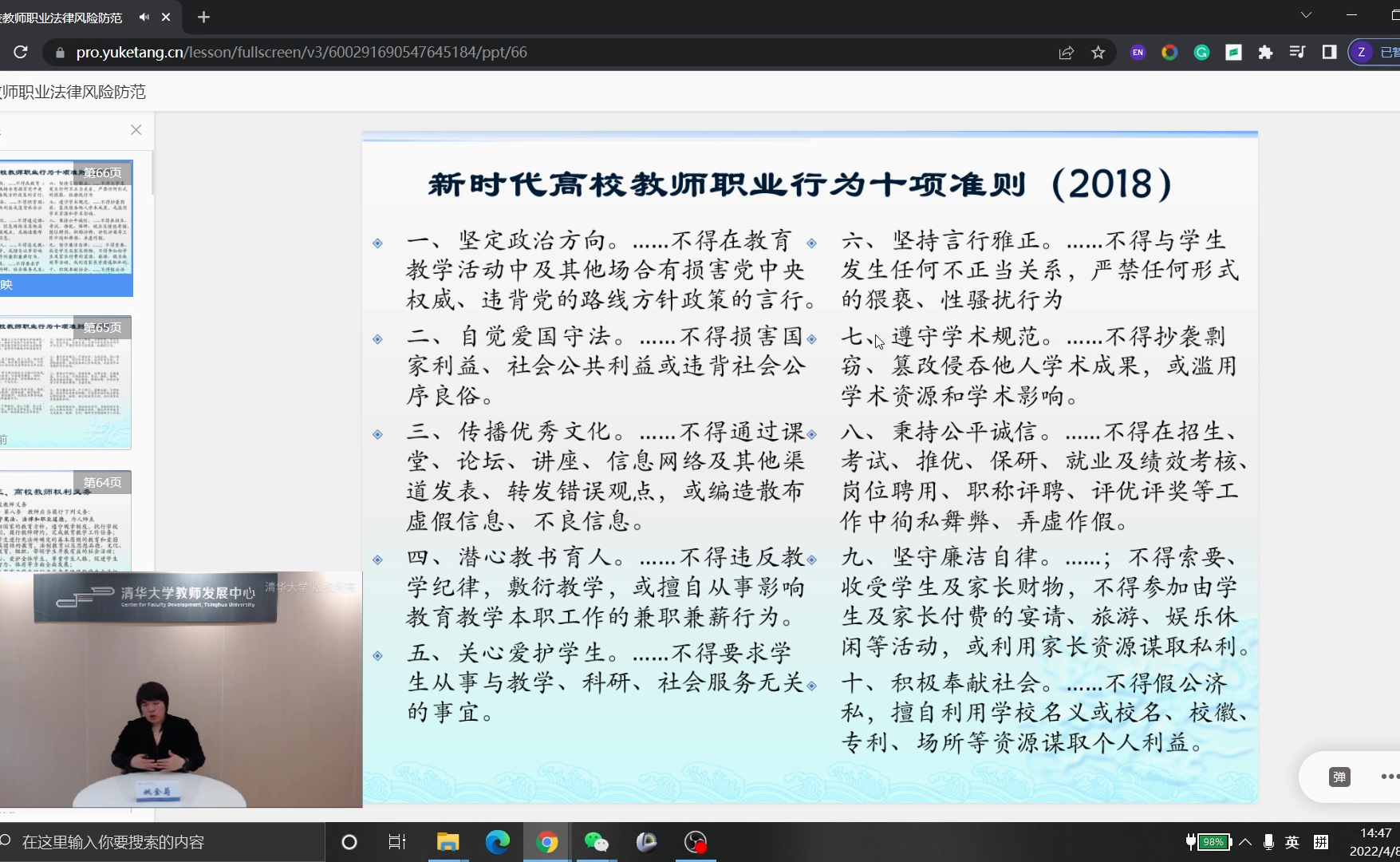
Task: Open WeChat from the taskbar
Action: coord(597,842)
